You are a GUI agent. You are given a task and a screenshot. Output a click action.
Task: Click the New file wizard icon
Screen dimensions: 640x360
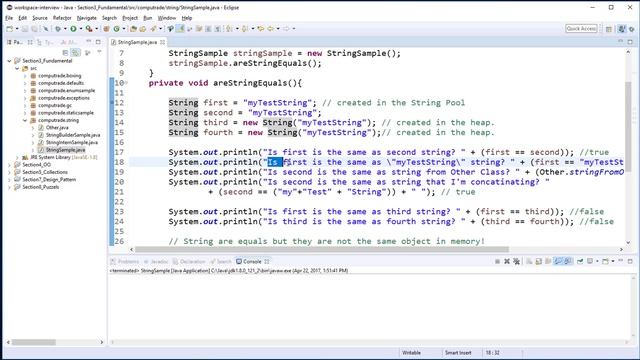click(x=9, y=29)
